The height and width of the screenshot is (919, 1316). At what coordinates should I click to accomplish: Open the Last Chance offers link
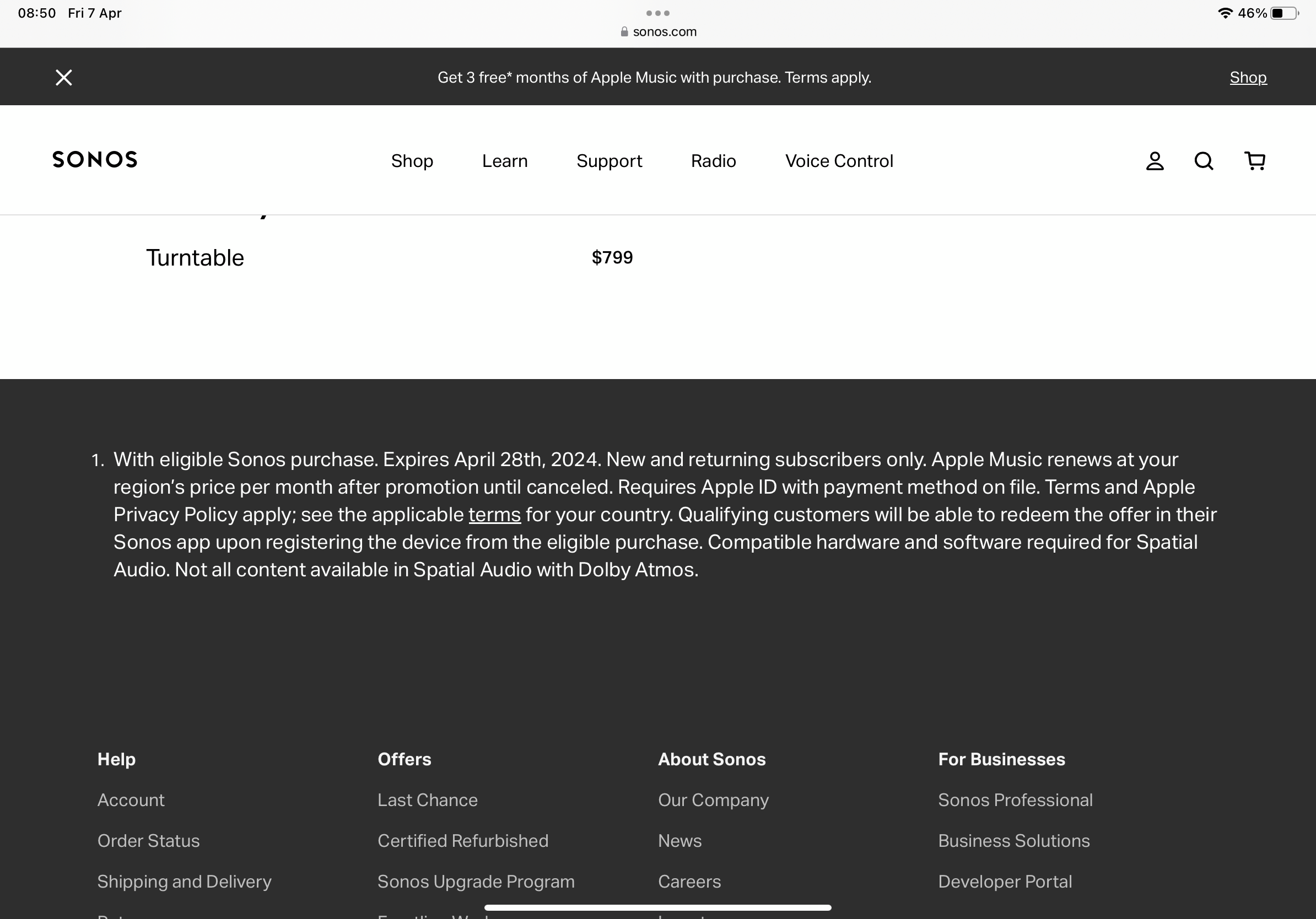pyautogui.click(x=427, y=800)
